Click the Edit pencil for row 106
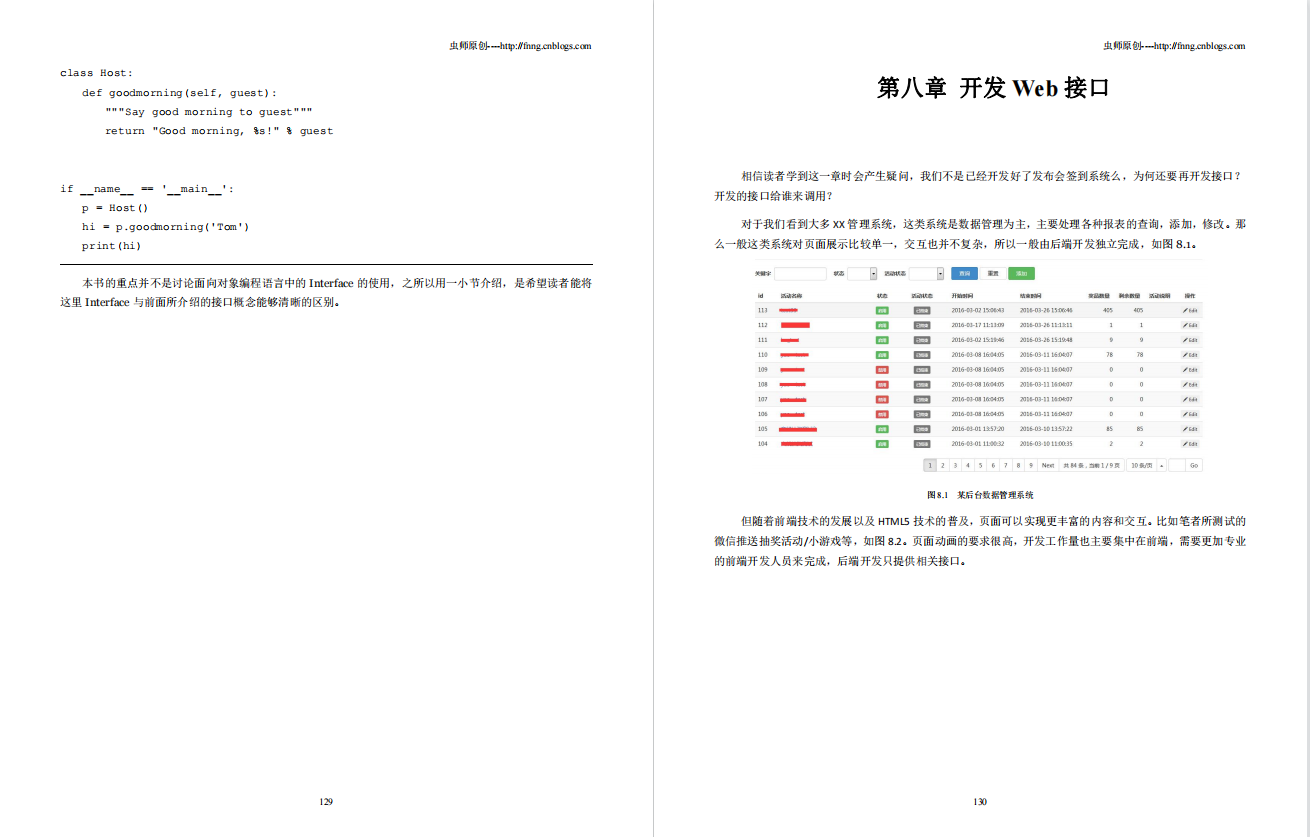 pos(1190,414)
